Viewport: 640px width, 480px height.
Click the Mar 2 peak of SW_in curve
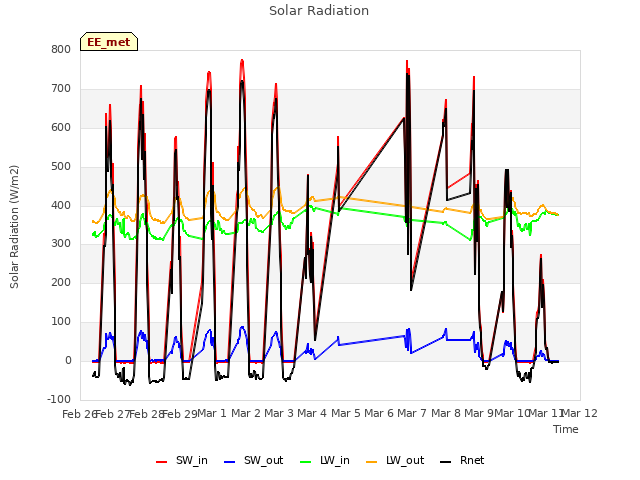(242, 61)
